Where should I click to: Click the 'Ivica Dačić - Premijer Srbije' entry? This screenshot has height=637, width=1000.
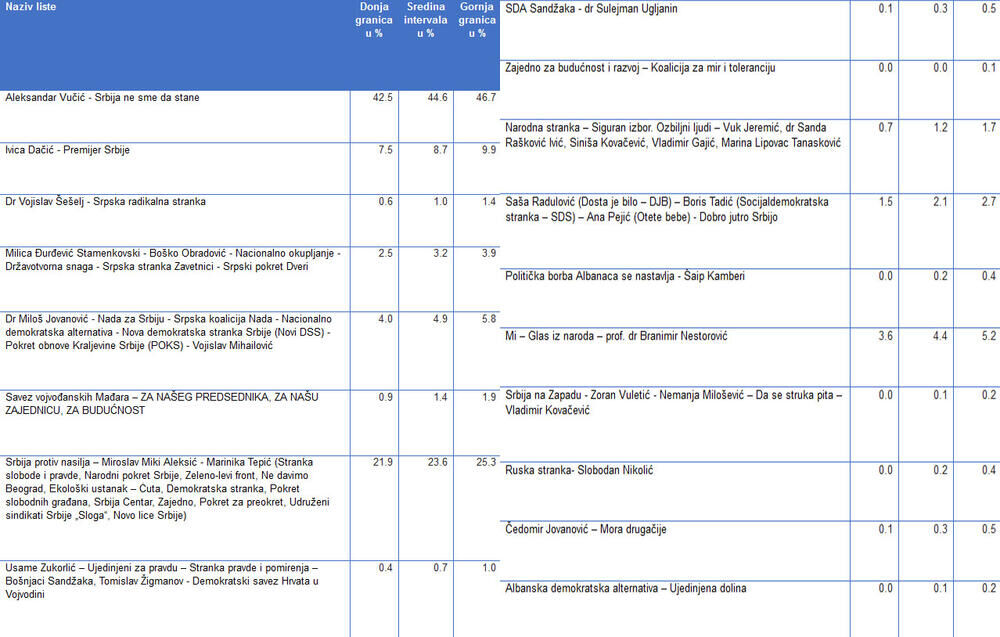[x=68, y=150]
